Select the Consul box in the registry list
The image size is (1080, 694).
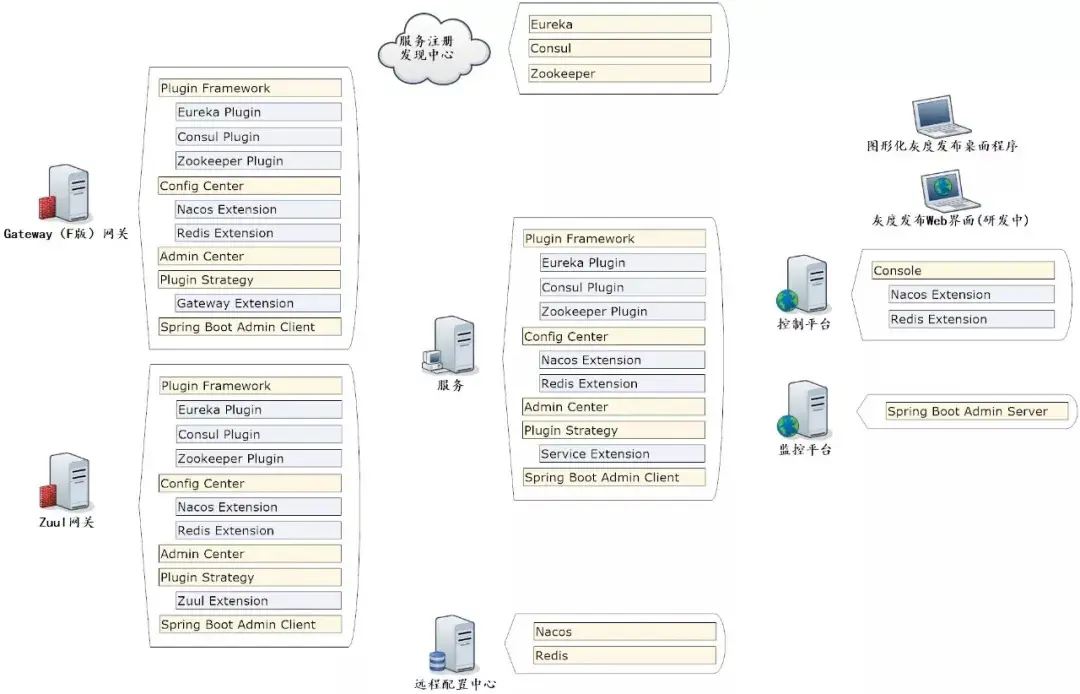tap(620, 48)
